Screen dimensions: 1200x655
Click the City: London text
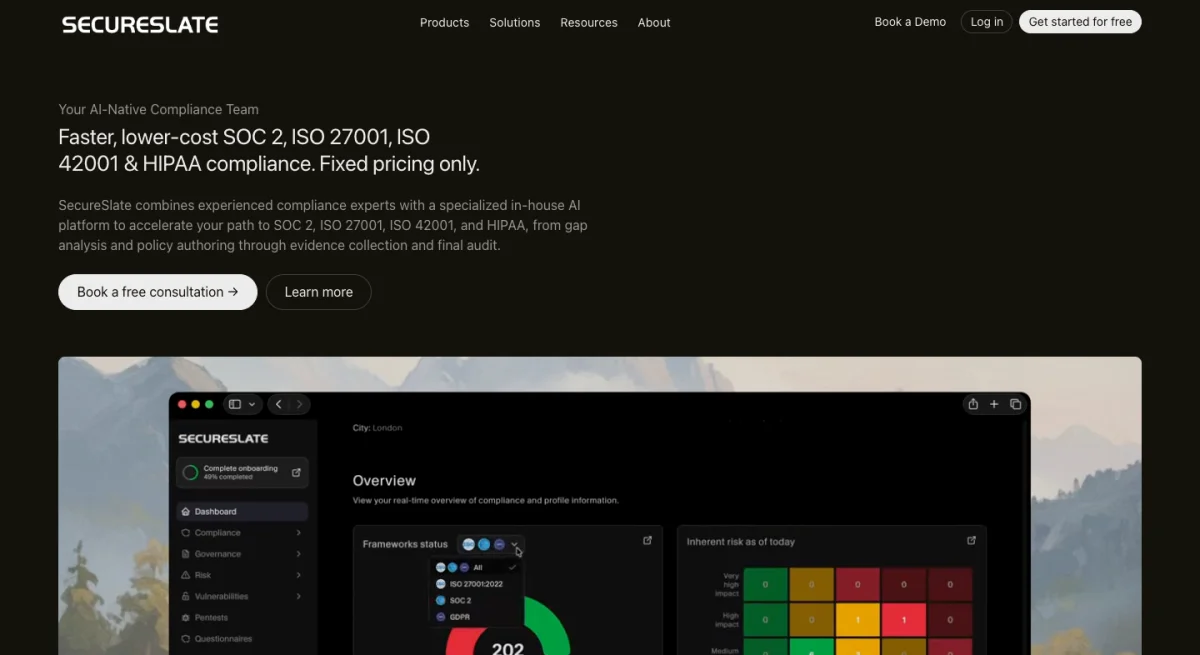click(x=378, y=428)
